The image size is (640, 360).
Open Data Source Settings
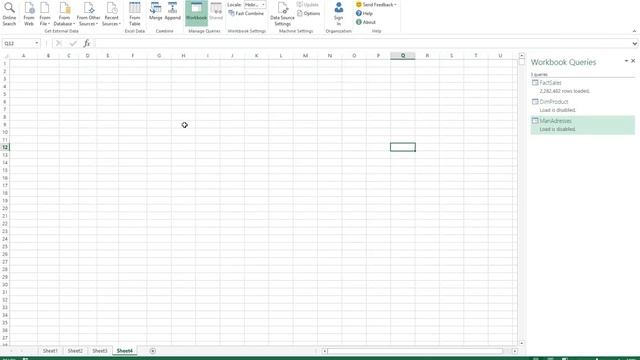coord(282,14)
